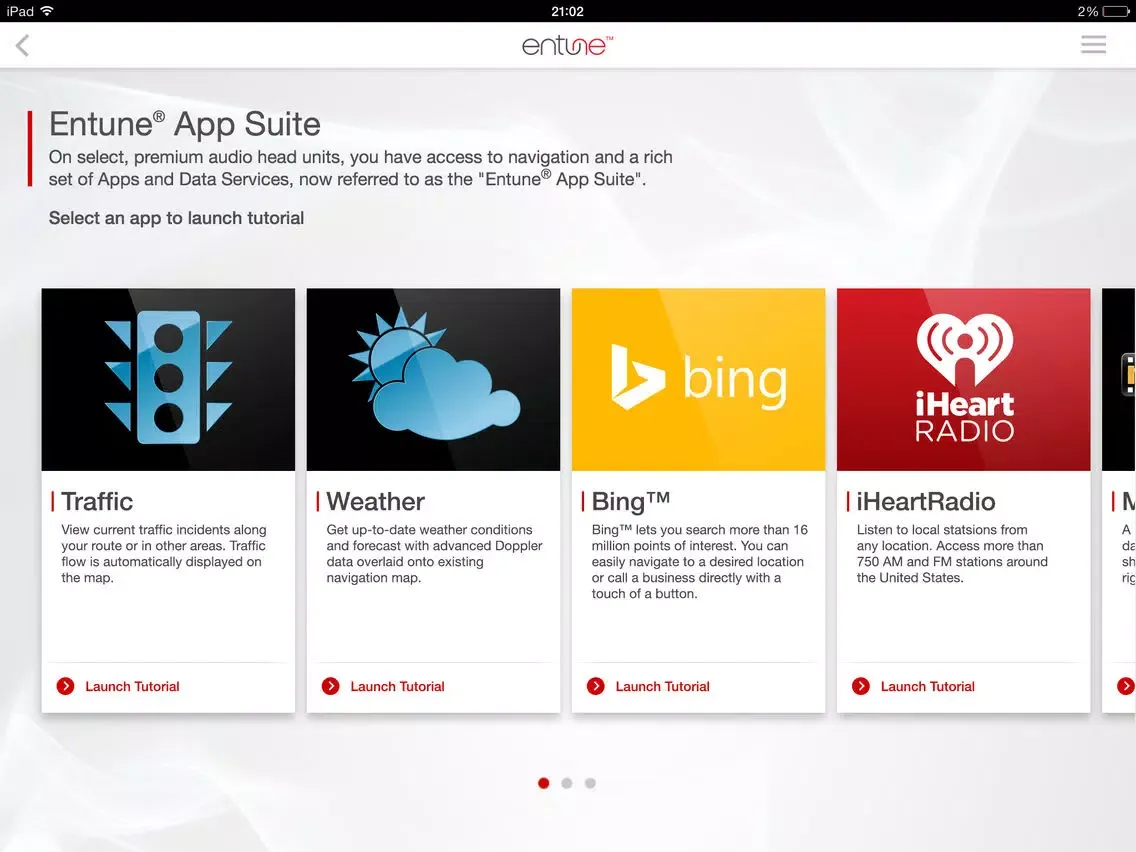Launch Tutorial for iHeartRadio
The width and height of the screenshot is (1136, 852).
(x=927, y=686)
